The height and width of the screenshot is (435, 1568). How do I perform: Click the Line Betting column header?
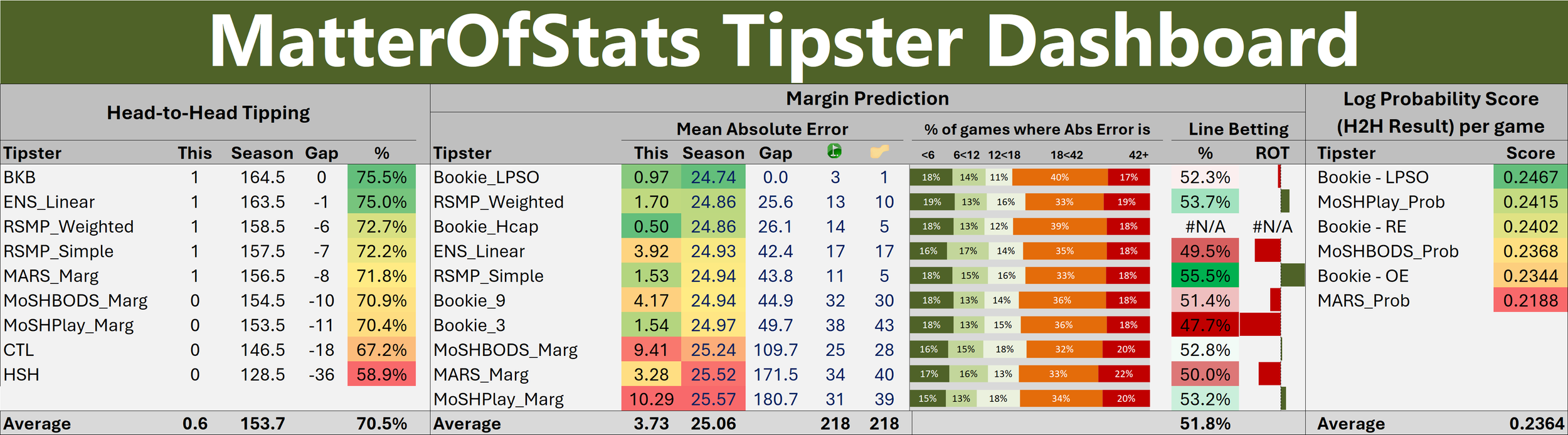1239,129
